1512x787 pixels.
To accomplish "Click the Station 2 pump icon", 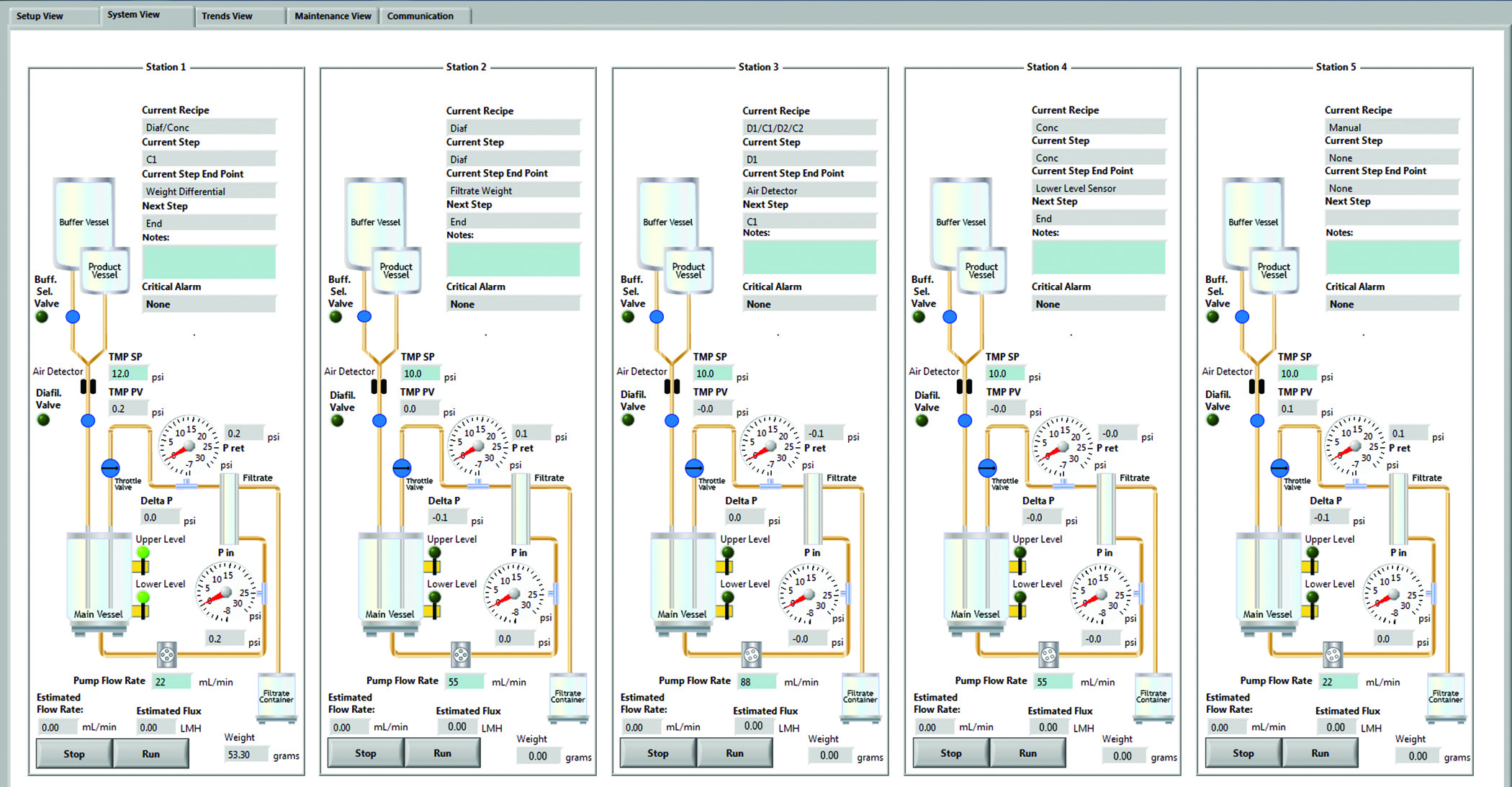I will pyautogui.click(x=461, y=655).
